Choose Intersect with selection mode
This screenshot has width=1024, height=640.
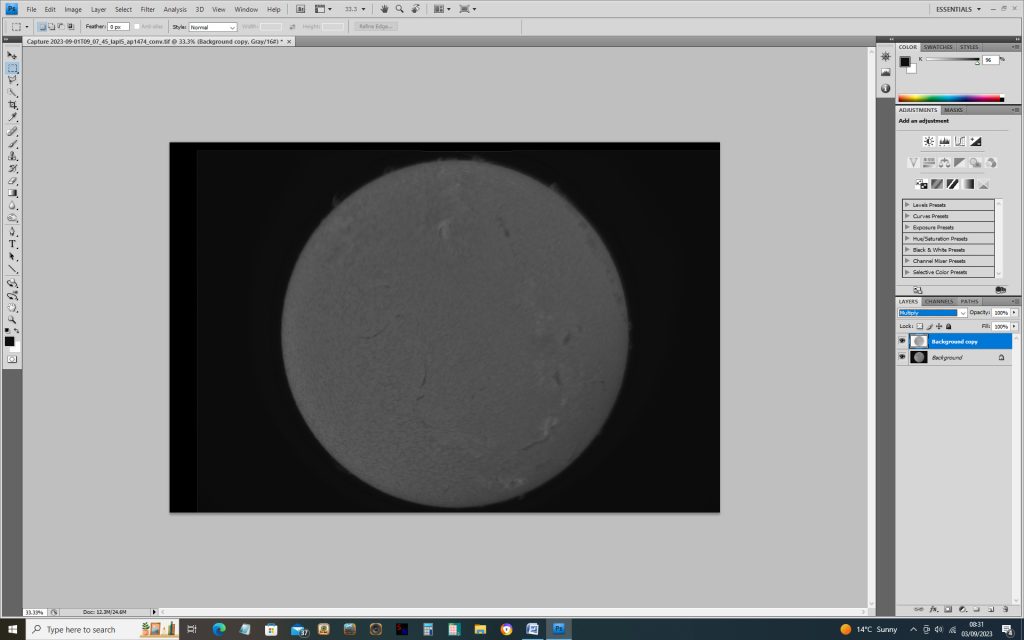click(x=71, y=27)
